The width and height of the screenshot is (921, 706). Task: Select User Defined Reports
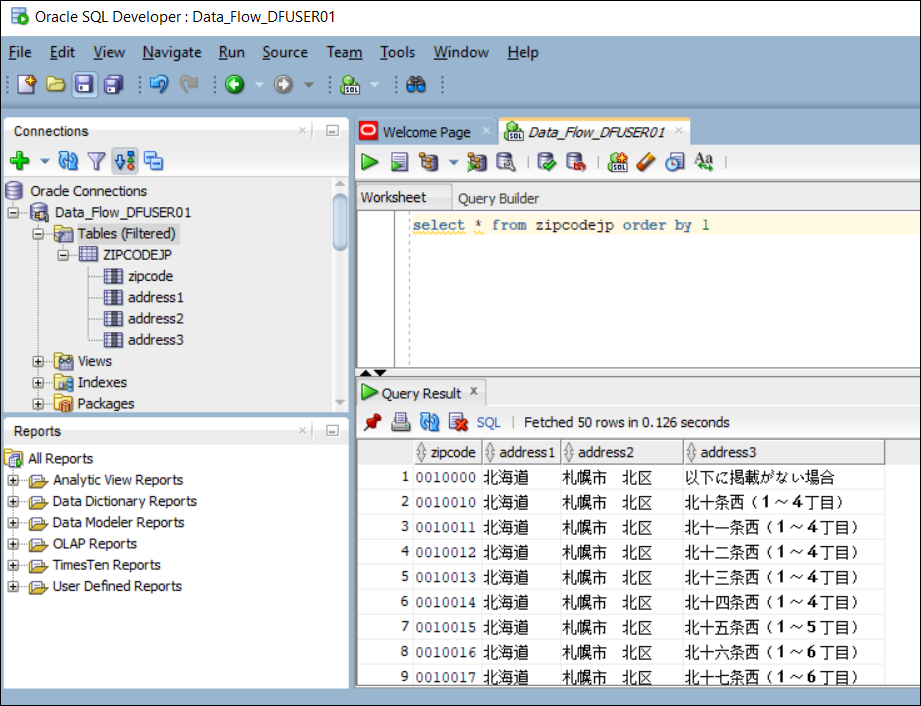click(117, 586)
